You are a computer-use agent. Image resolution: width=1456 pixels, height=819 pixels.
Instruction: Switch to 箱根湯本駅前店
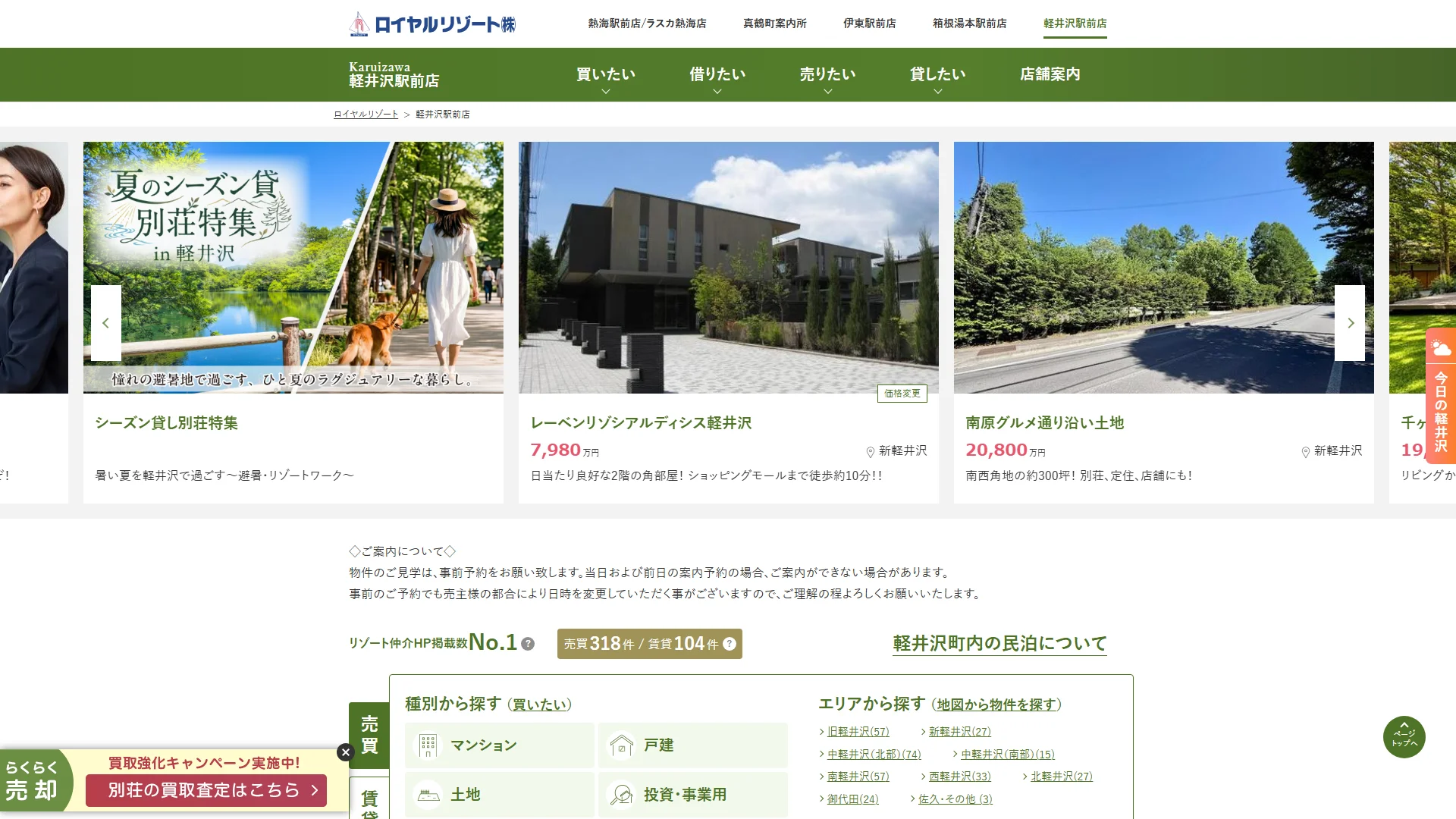tap(970, 24)
